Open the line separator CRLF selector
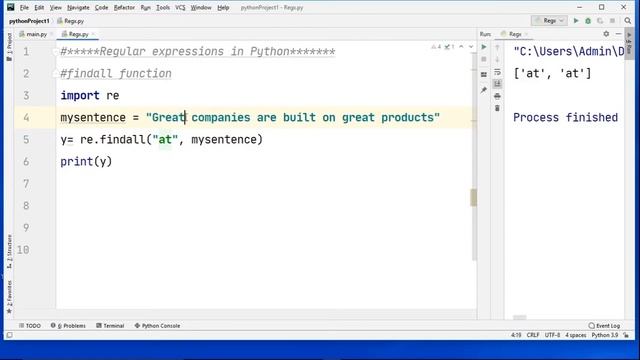Screen dimensions: 640x360 [x=533, y=335]
